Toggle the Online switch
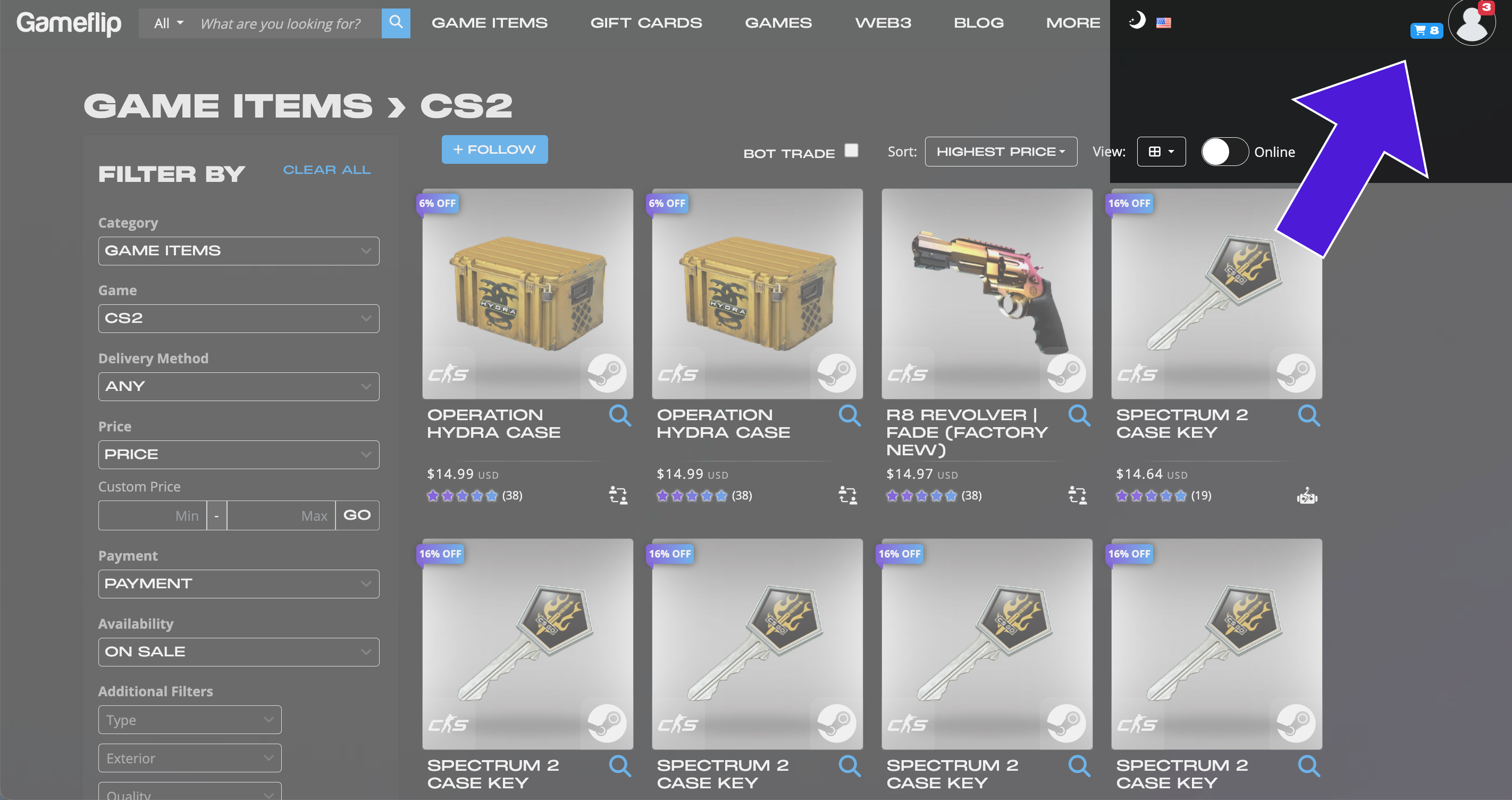Image resolution: width=1512 pixels, height=800 pixels. click(1224, 152)
